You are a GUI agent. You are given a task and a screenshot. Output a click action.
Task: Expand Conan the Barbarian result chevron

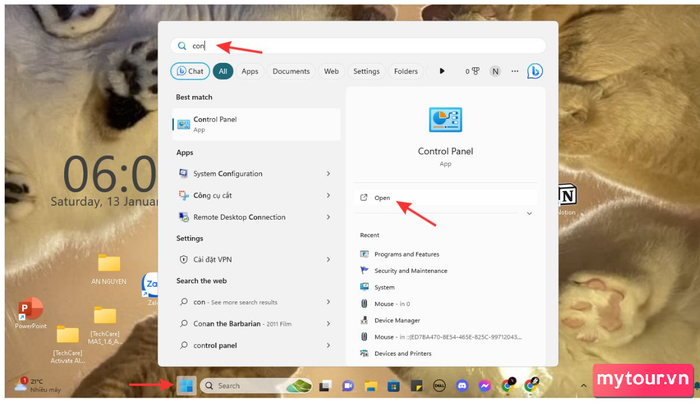click(328, 323)
